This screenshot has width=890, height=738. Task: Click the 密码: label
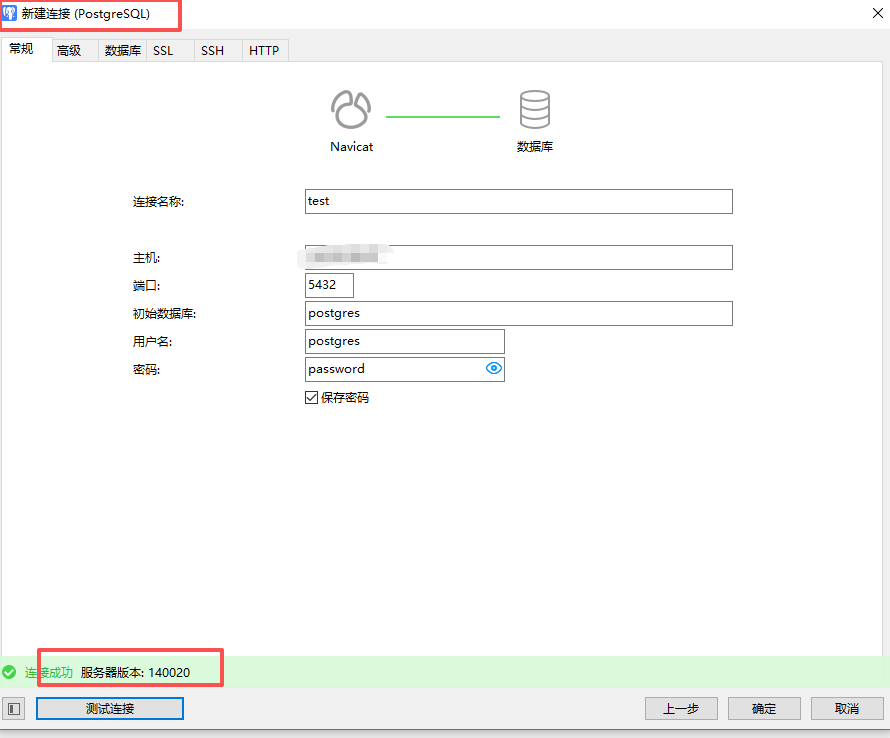(x=146, y=370)
